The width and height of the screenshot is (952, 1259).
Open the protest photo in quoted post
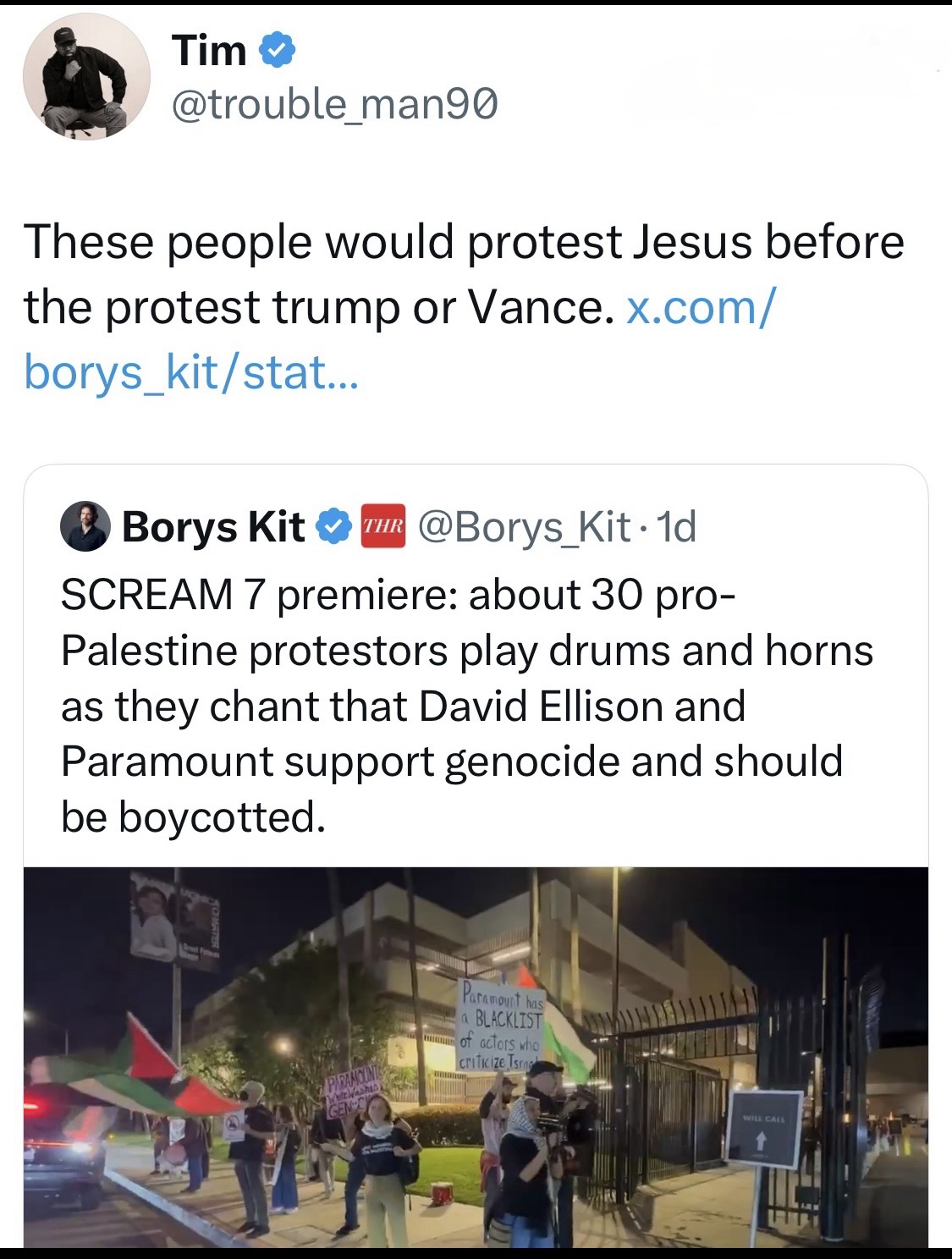476,1057
